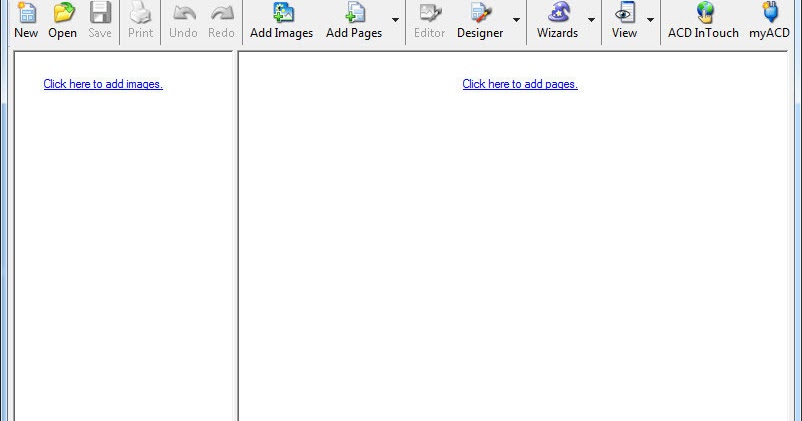Open an existing file with Open icon
The height and width of the screenshot is (421, 802).
point(63,12)
